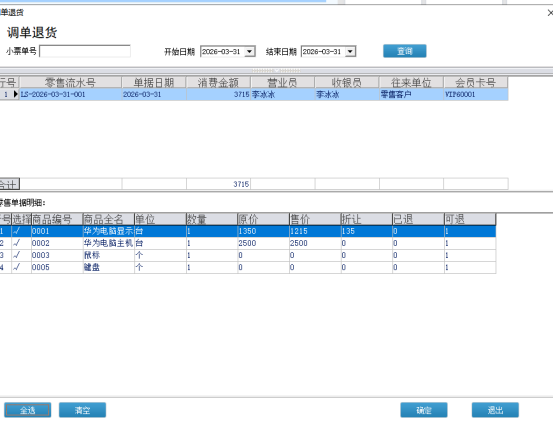
Task: Select the LS-2026-03-31-001 receipt row
Action: click(254, 95)
